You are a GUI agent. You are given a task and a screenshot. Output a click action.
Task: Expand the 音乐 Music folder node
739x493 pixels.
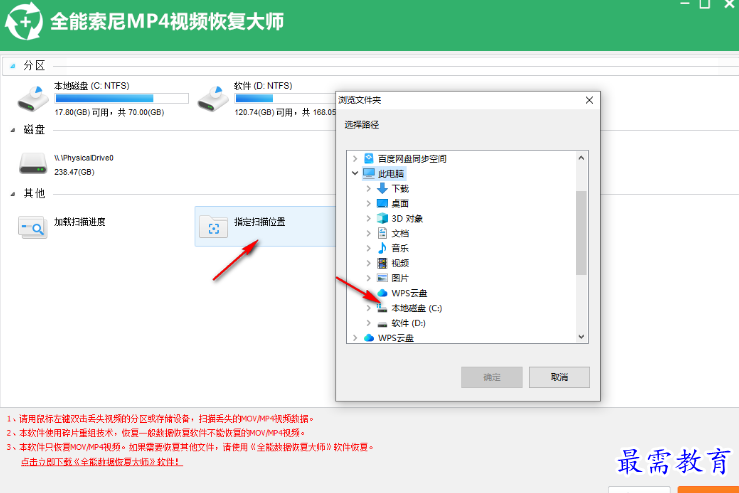coord(369,248)
